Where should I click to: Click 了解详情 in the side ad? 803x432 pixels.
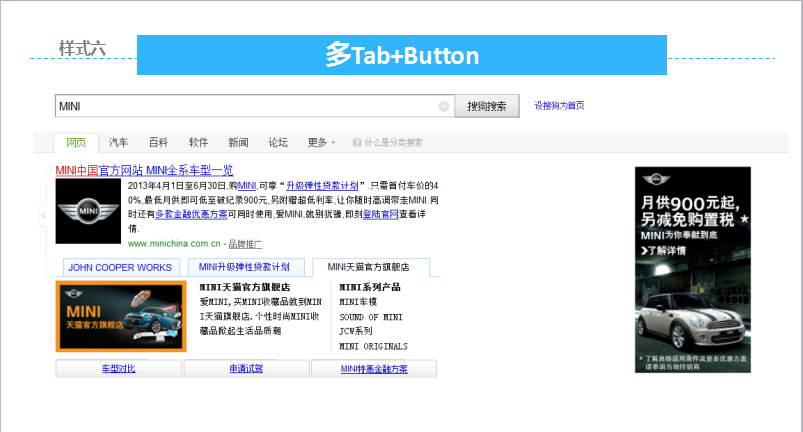[663, 251]
